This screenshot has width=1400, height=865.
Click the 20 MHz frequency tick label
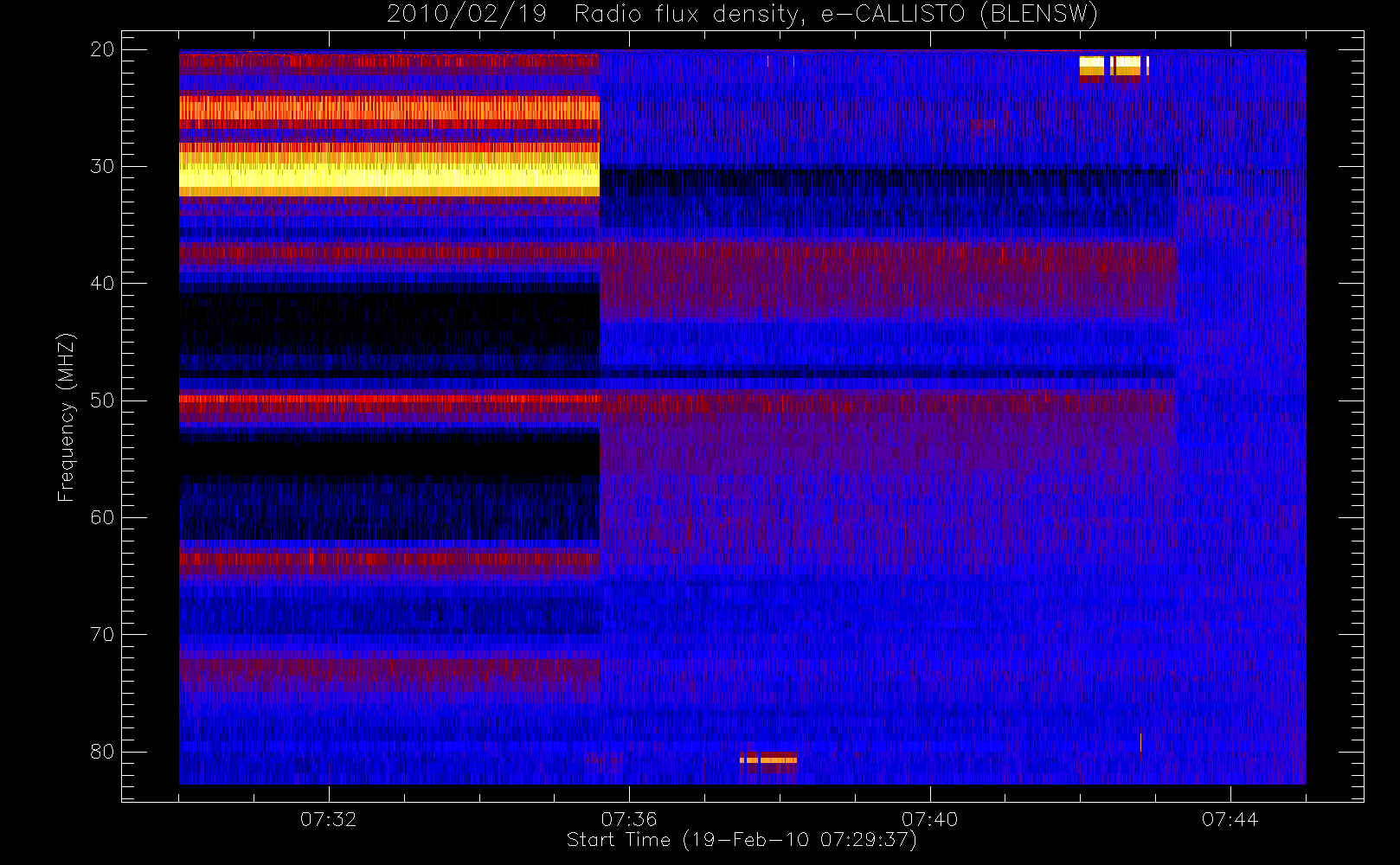click(103, 49)
